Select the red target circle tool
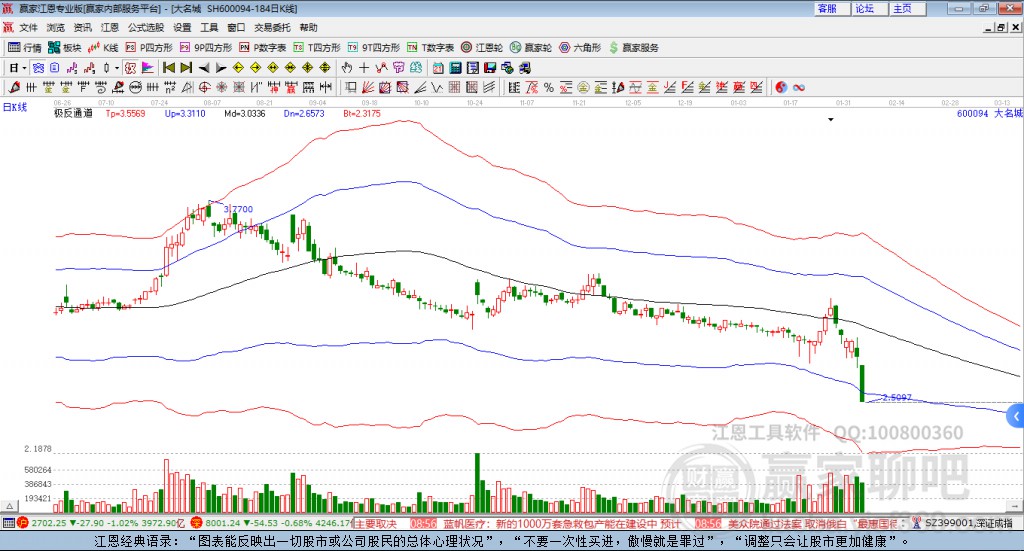 coord(204,87)
